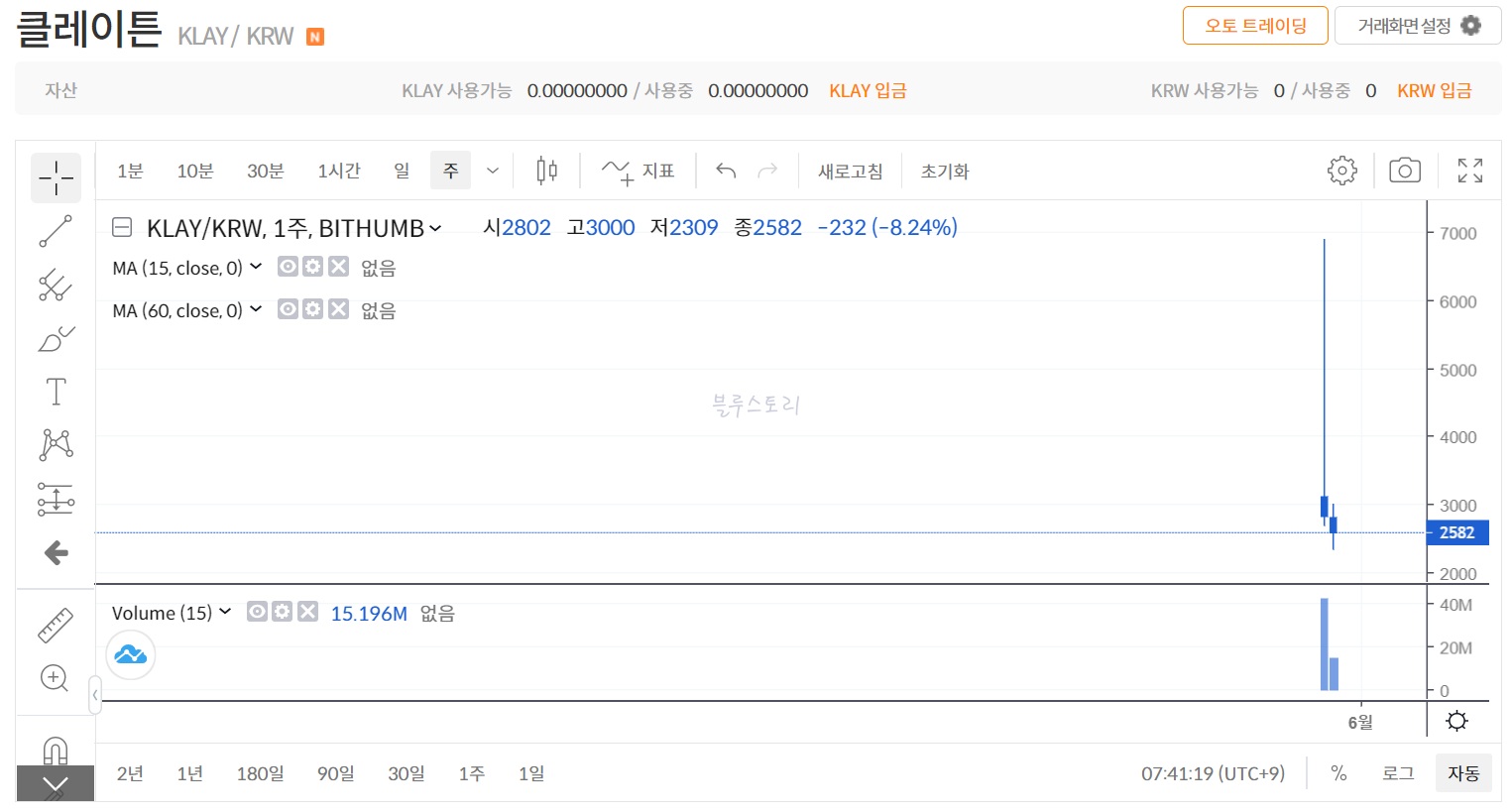Expand the Volume (15) dropdown
The height and width of the screenshot is (812, 1512).
click(x=225, y=612)
